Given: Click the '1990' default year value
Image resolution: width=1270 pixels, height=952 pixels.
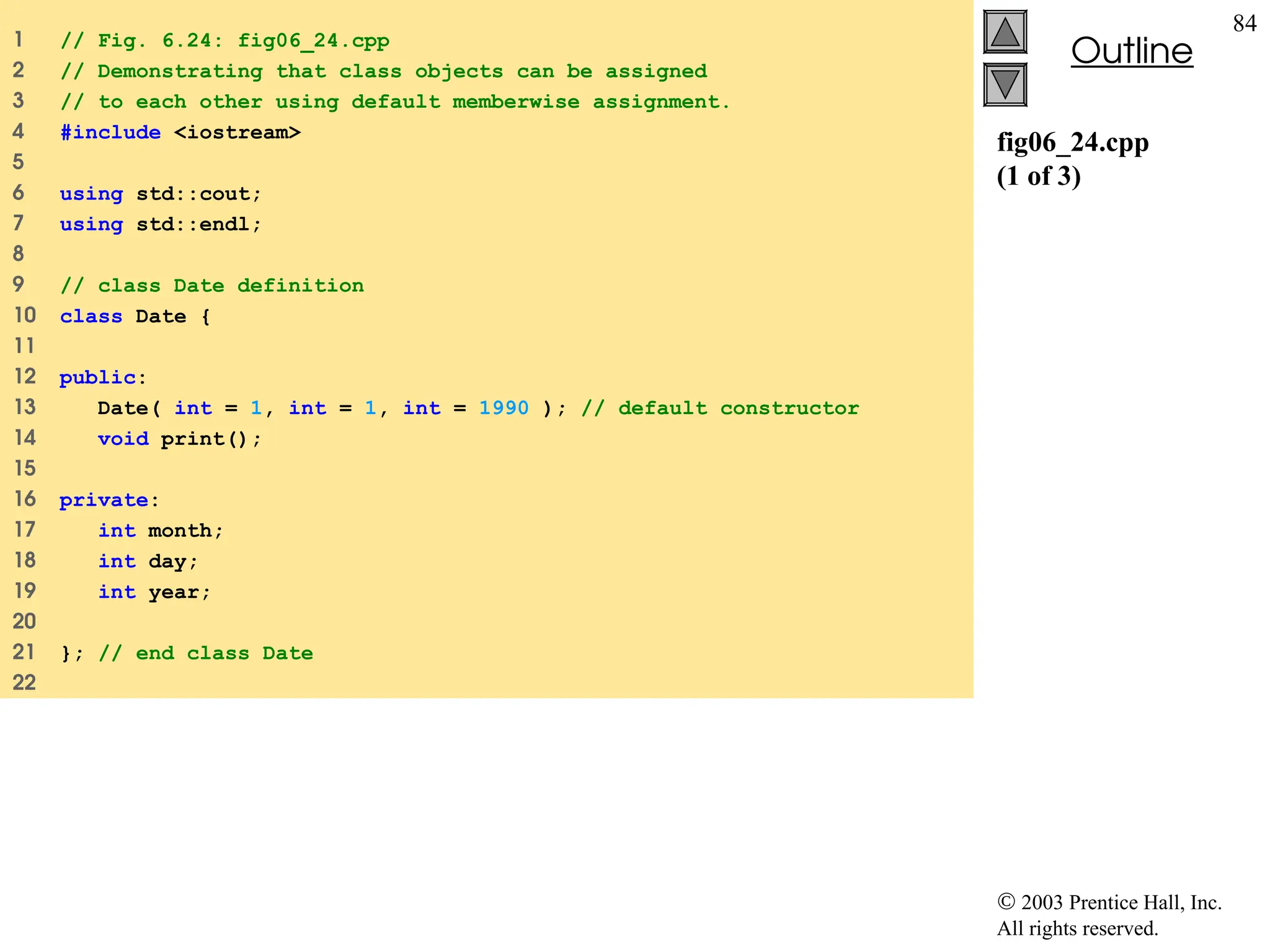Looking at the screenshot, I should [x=504, y=408].
